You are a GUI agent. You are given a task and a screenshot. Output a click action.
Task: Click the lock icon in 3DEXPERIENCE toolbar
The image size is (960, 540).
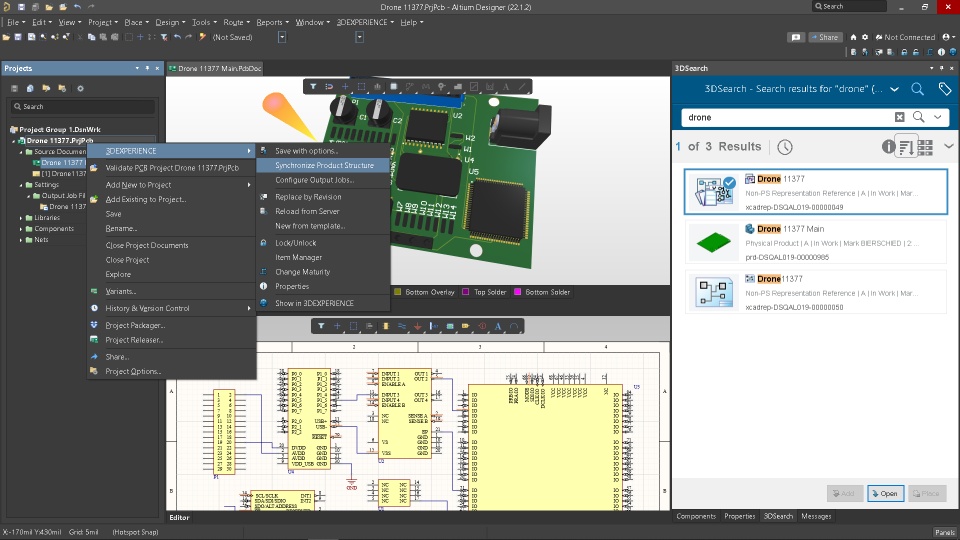(904, 52)
